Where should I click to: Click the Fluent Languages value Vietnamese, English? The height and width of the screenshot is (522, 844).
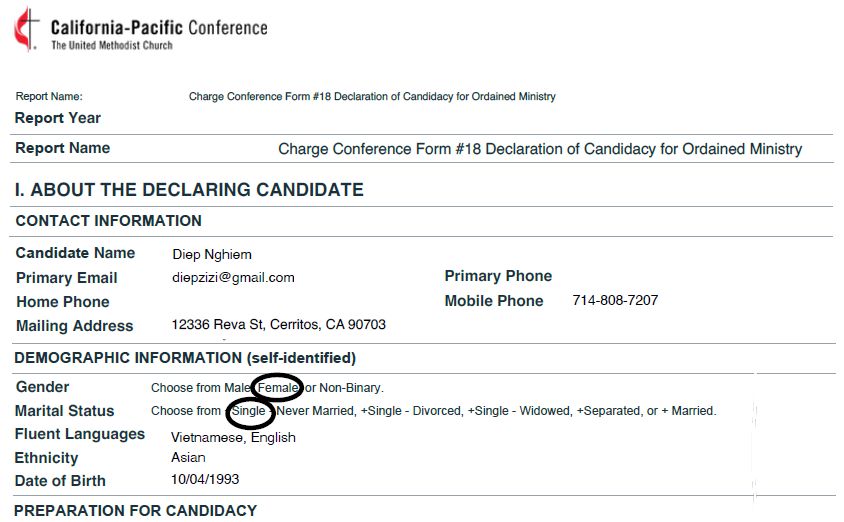pyautogui.click(x=233, y=438)
